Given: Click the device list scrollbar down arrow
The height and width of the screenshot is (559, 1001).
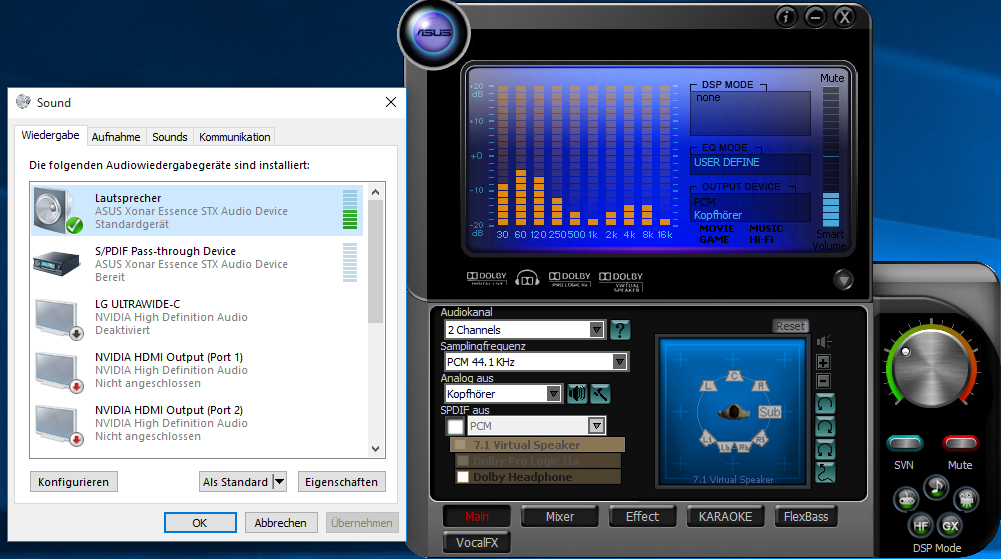Looking at the screenshot, I should click(375, 449).
